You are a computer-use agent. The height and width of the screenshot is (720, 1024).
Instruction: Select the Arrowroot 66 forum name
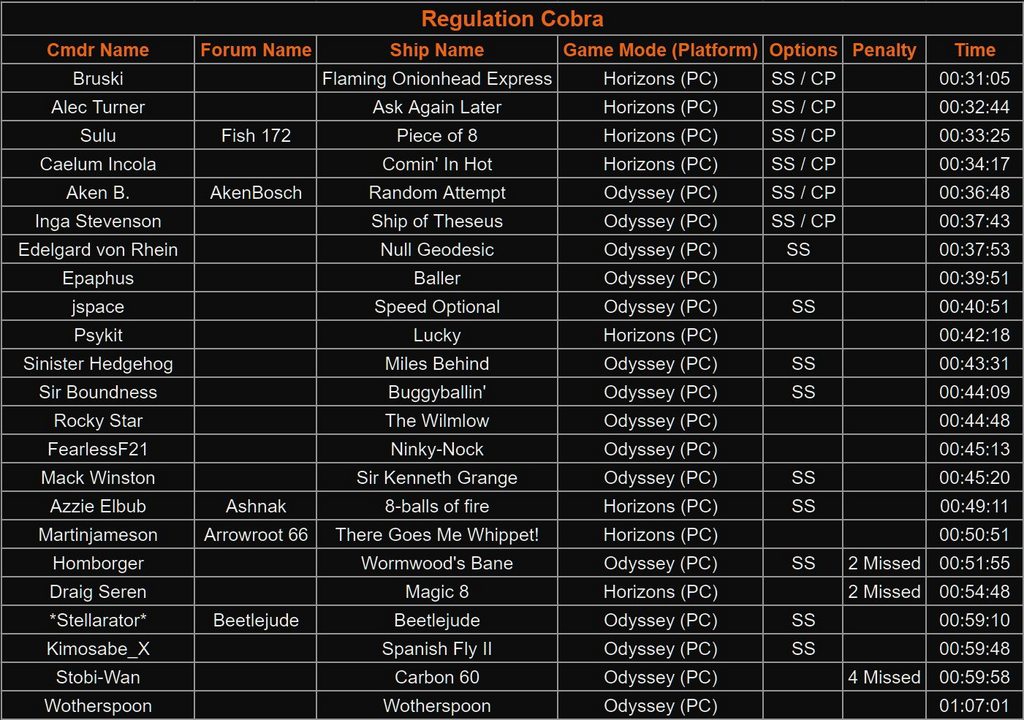256,535
